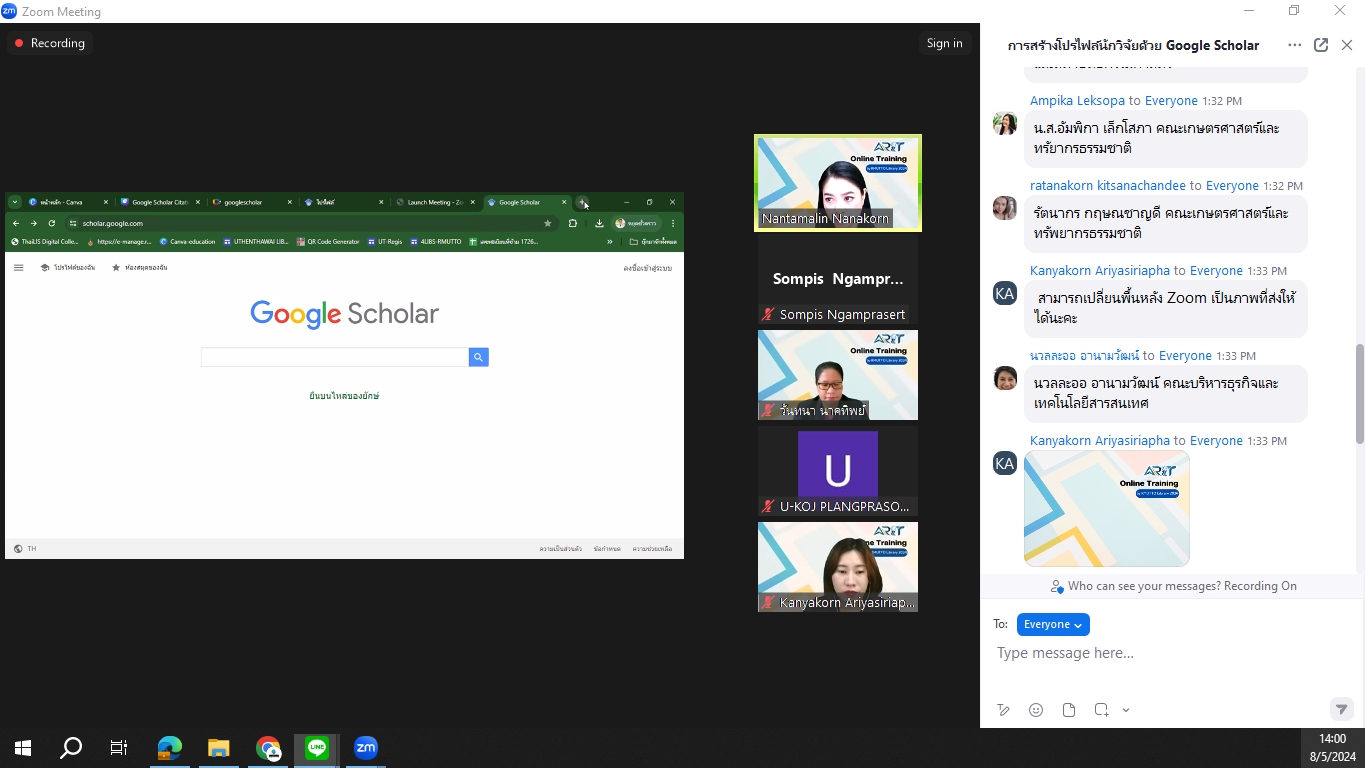Expand the bookmarks overflow chevron in shared Chrome
The height and width of the screenshot is (768, 1365).
610,242
